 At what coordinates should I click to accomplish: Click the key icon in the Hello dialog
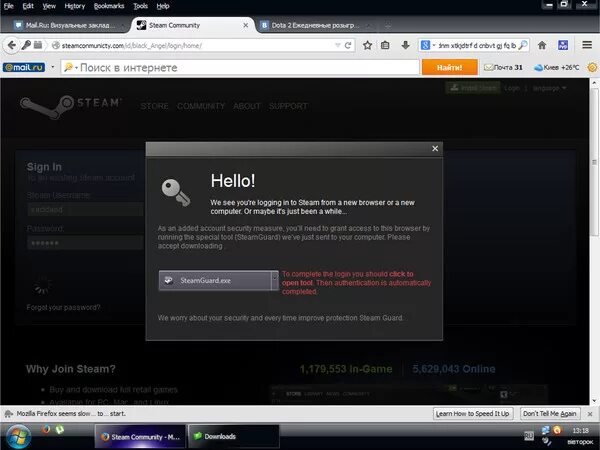(x=175, y=192)
